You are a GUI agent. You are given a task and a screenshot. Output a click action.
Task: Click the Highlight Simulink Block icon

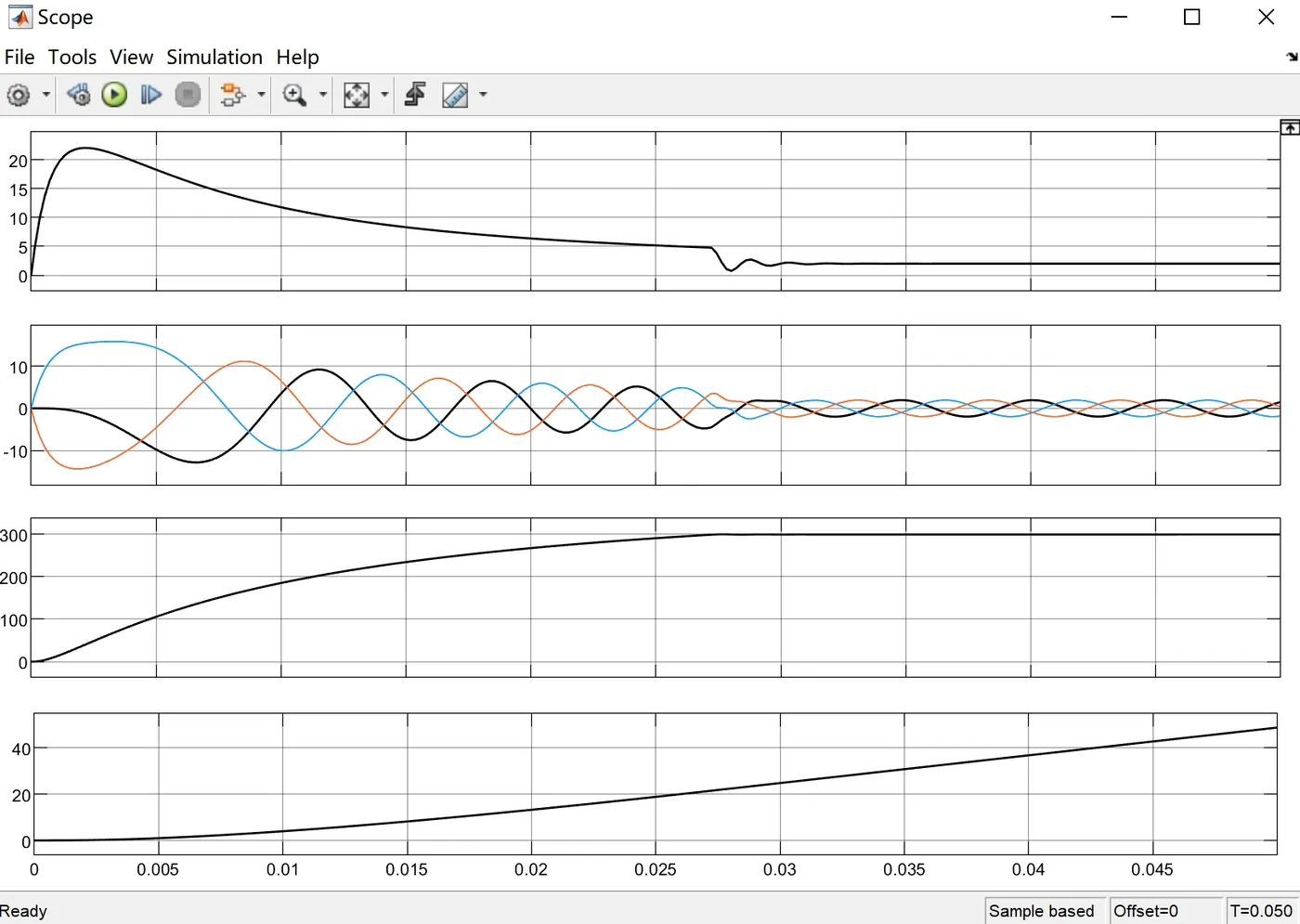click(232, 95)
